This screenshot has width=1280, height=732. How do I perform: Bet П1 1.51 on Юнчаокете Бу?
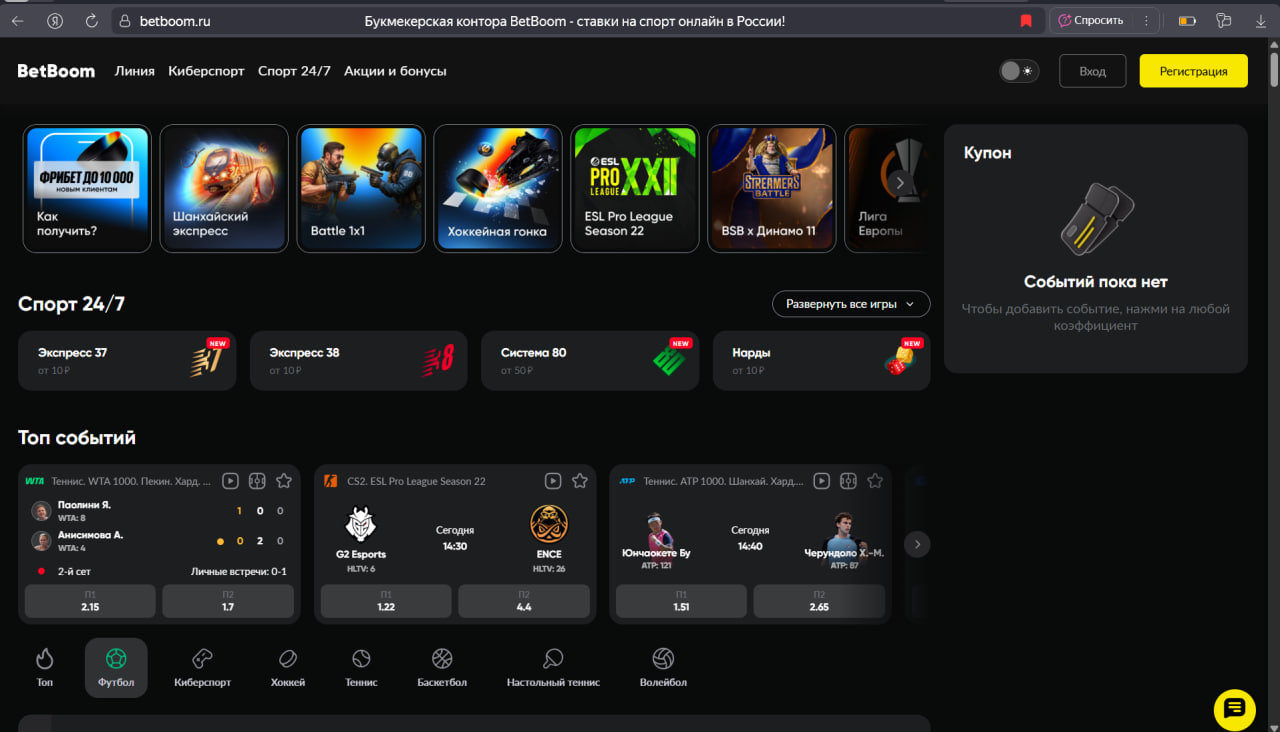click(x=681, y=601)
